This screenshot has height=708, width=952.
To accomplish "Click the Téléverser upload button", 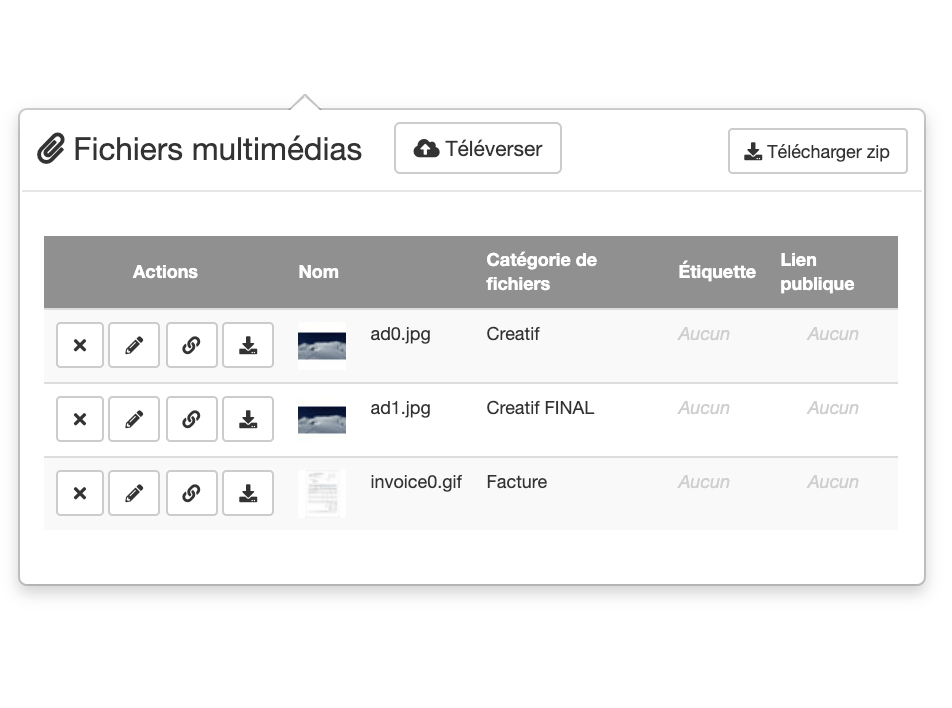I will point(478,149).
